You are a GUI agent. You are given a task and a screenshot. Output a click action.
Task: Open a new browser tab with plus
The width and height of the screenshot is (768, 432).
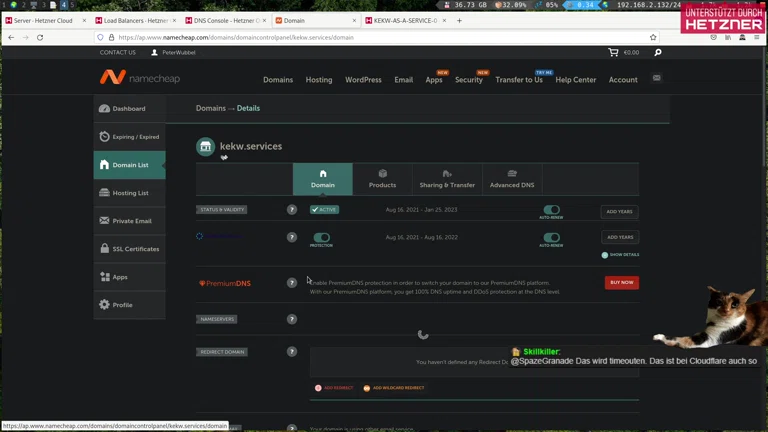coord(459,21)
